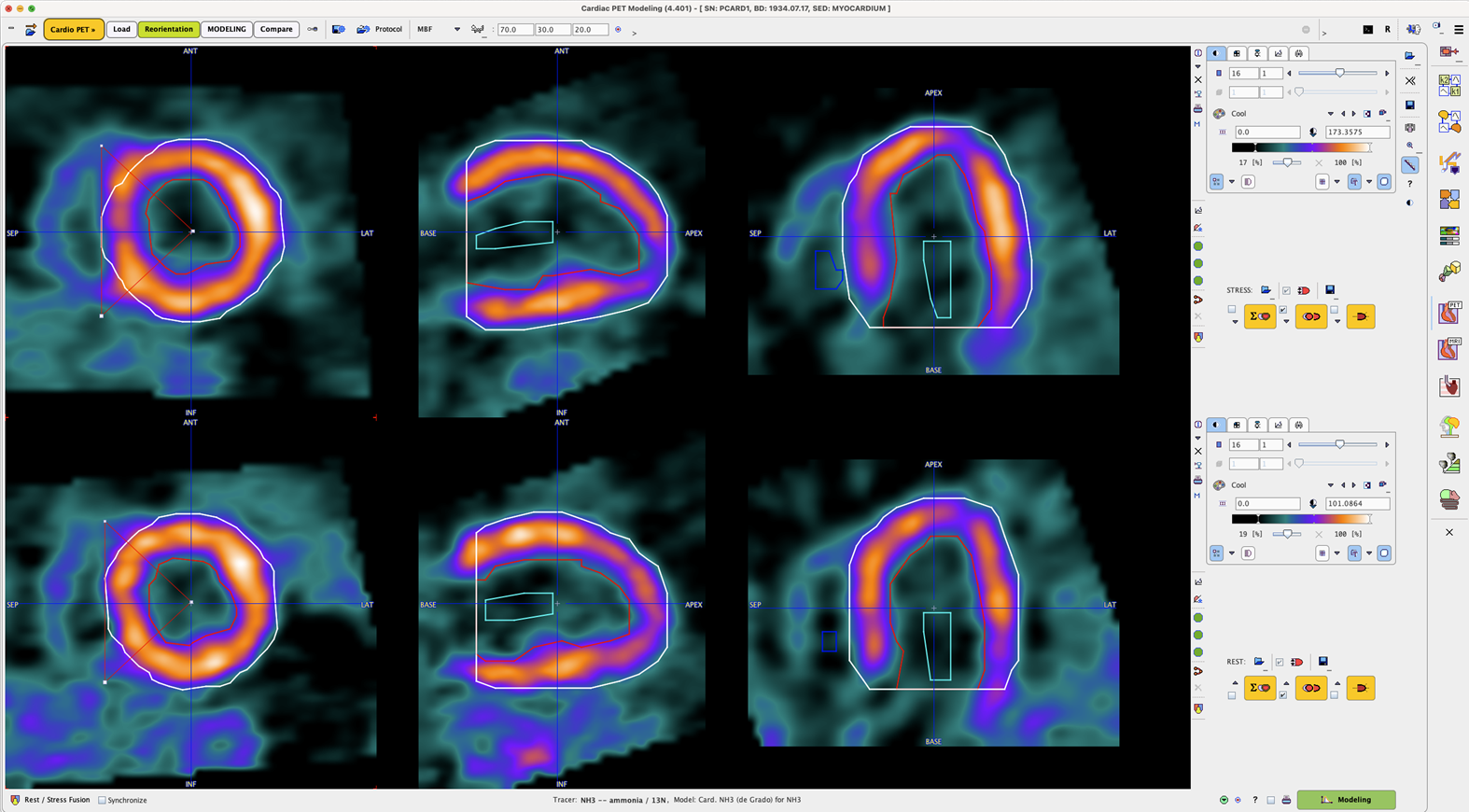Toggle the Synchronize checkbox

(x=102, y=800)
